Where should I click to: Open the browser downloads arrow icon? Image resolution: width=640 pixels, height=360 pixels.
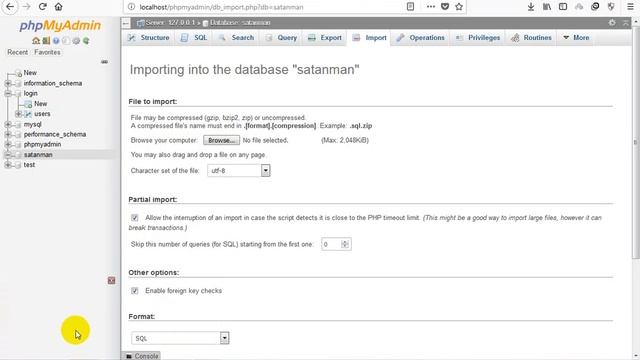coord(531,7)
